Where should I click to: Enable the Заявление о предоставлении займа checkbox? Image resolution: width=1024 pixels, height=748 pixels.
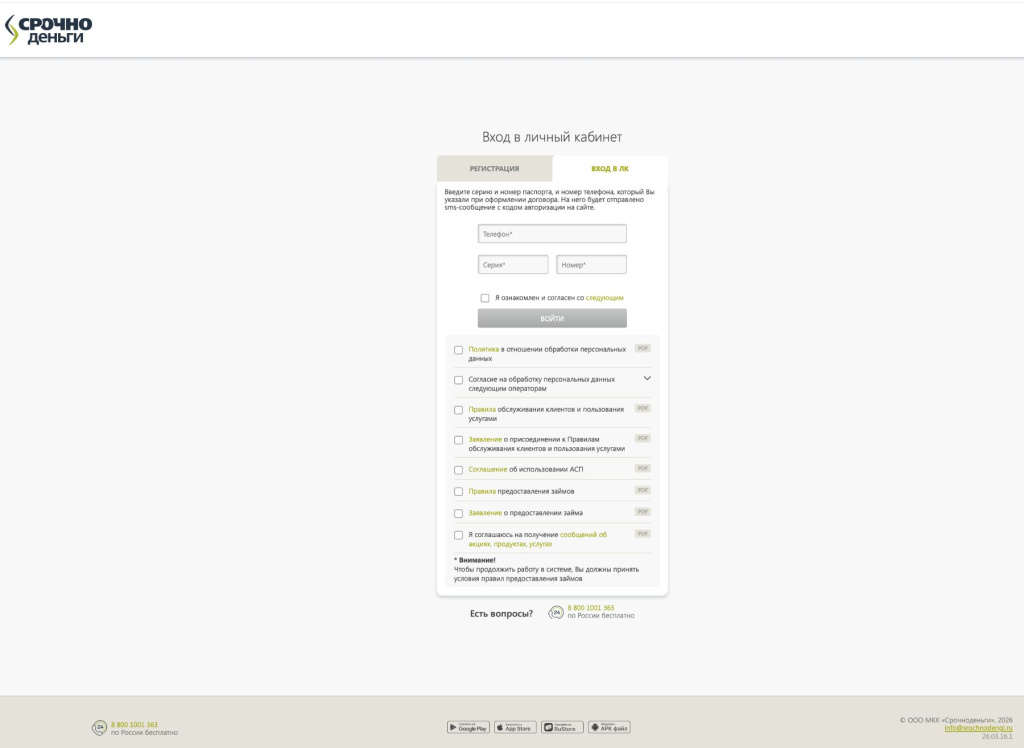[x=459, y=513]
